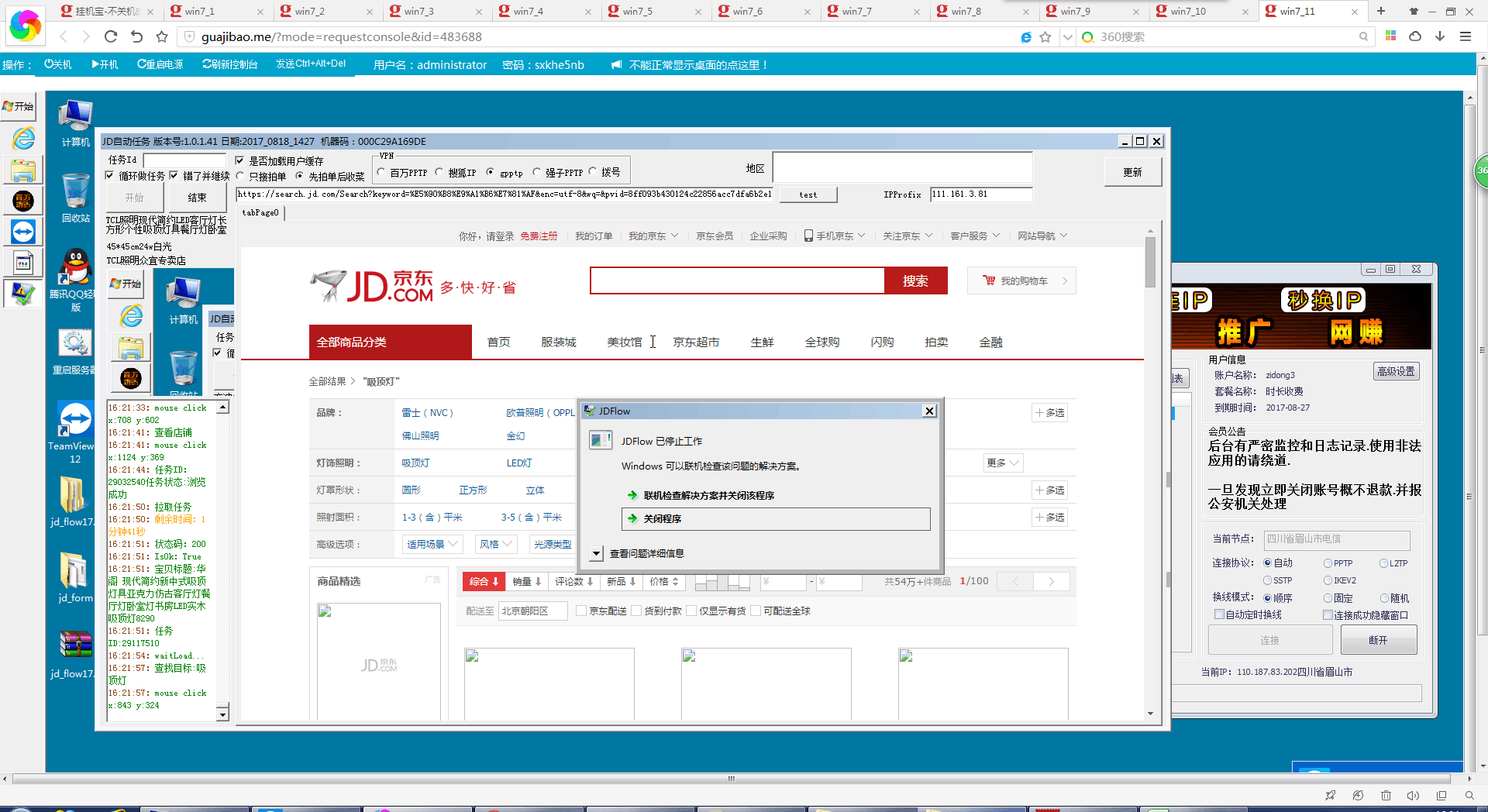Open the 京东超市 JD navigation item
The height and width of the screenshot is (812, 1488).
point(696,342)
